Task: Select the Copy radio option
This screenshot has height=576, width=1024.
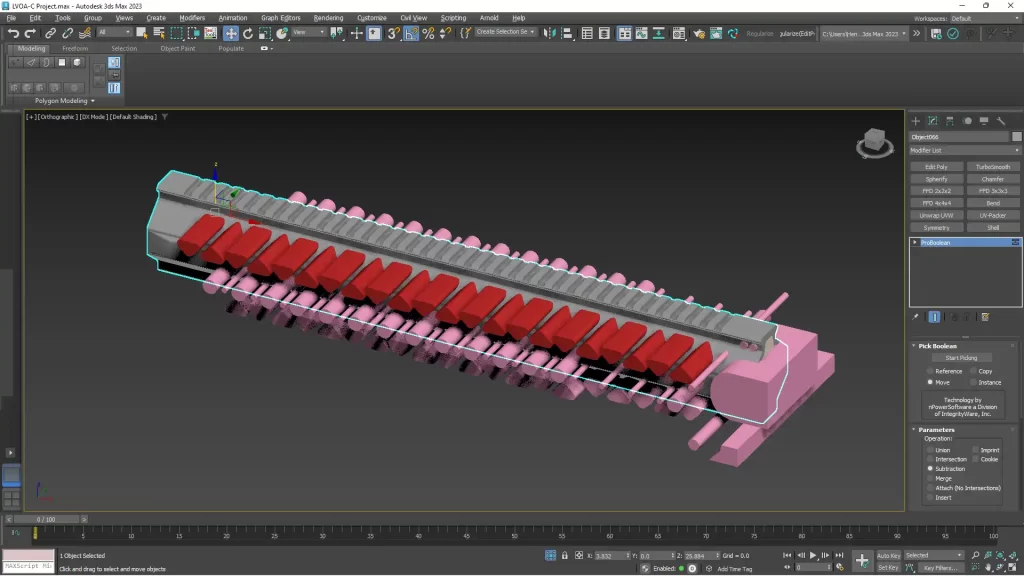Action: [975, 371]
